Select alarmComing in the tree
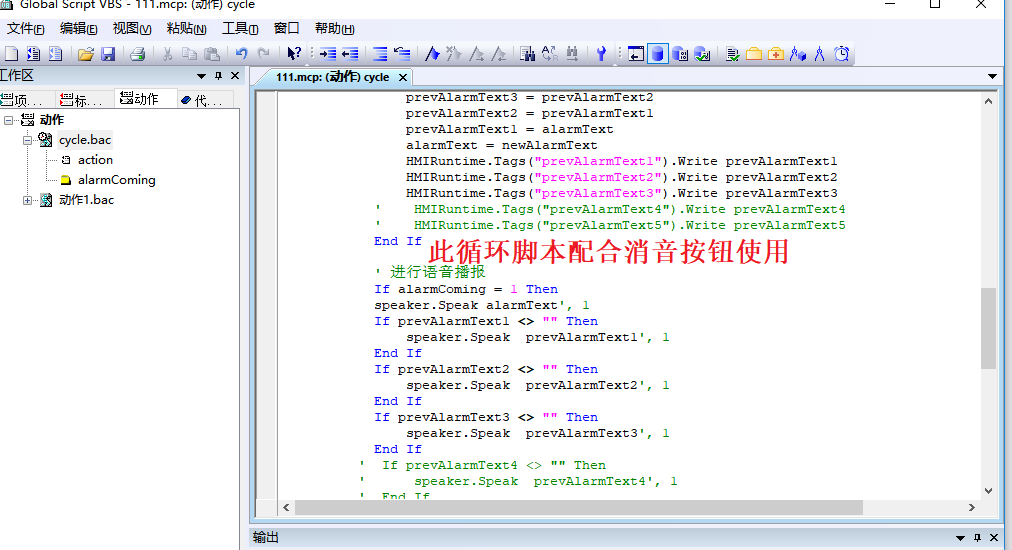Viewport: 1012px width, 550px height. click(116, 180)
